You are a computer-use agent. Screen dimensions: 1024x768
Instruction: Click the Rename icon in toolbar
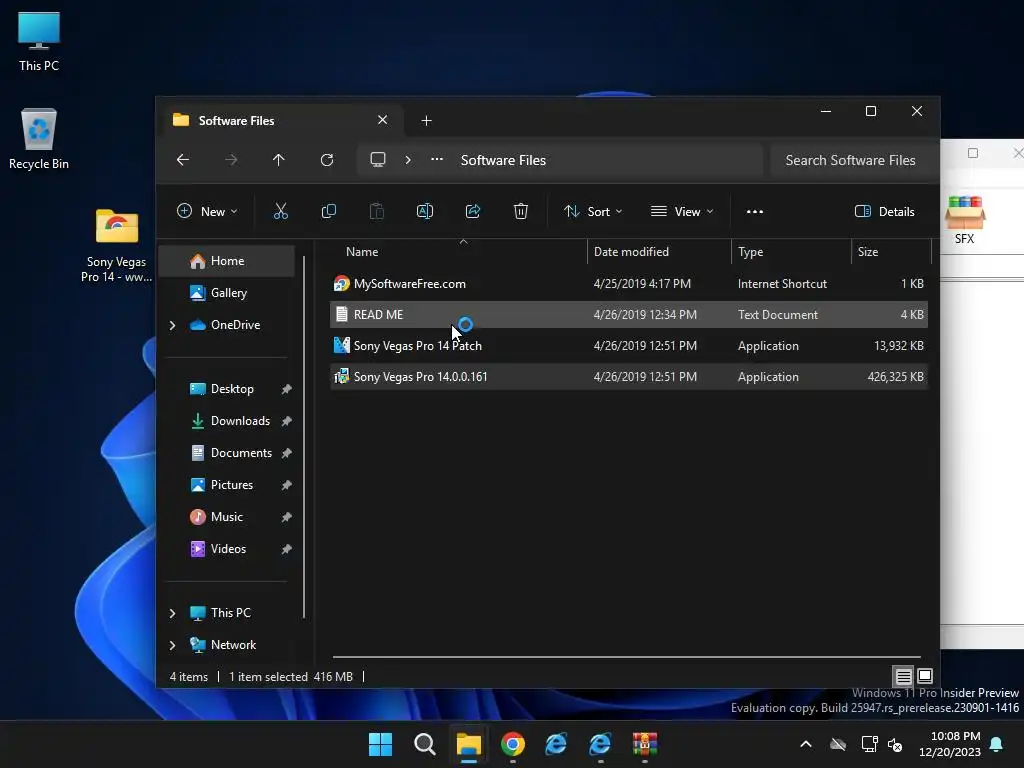point(424,211)
